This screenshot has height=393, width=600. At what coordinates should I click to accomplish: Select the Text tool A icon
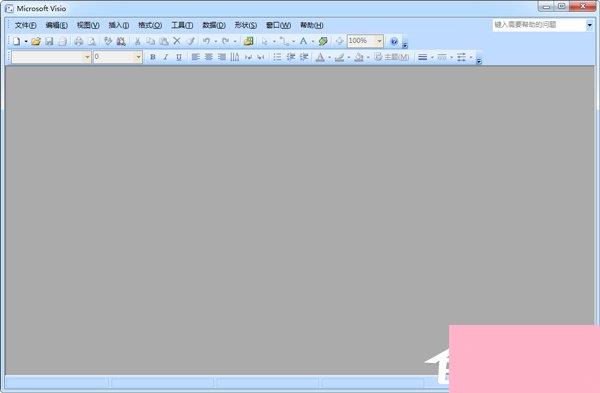click(303, 41)
